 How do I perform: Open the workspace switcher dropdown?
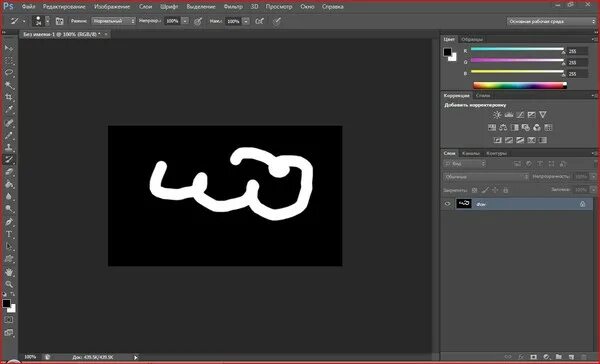point(551,21)
